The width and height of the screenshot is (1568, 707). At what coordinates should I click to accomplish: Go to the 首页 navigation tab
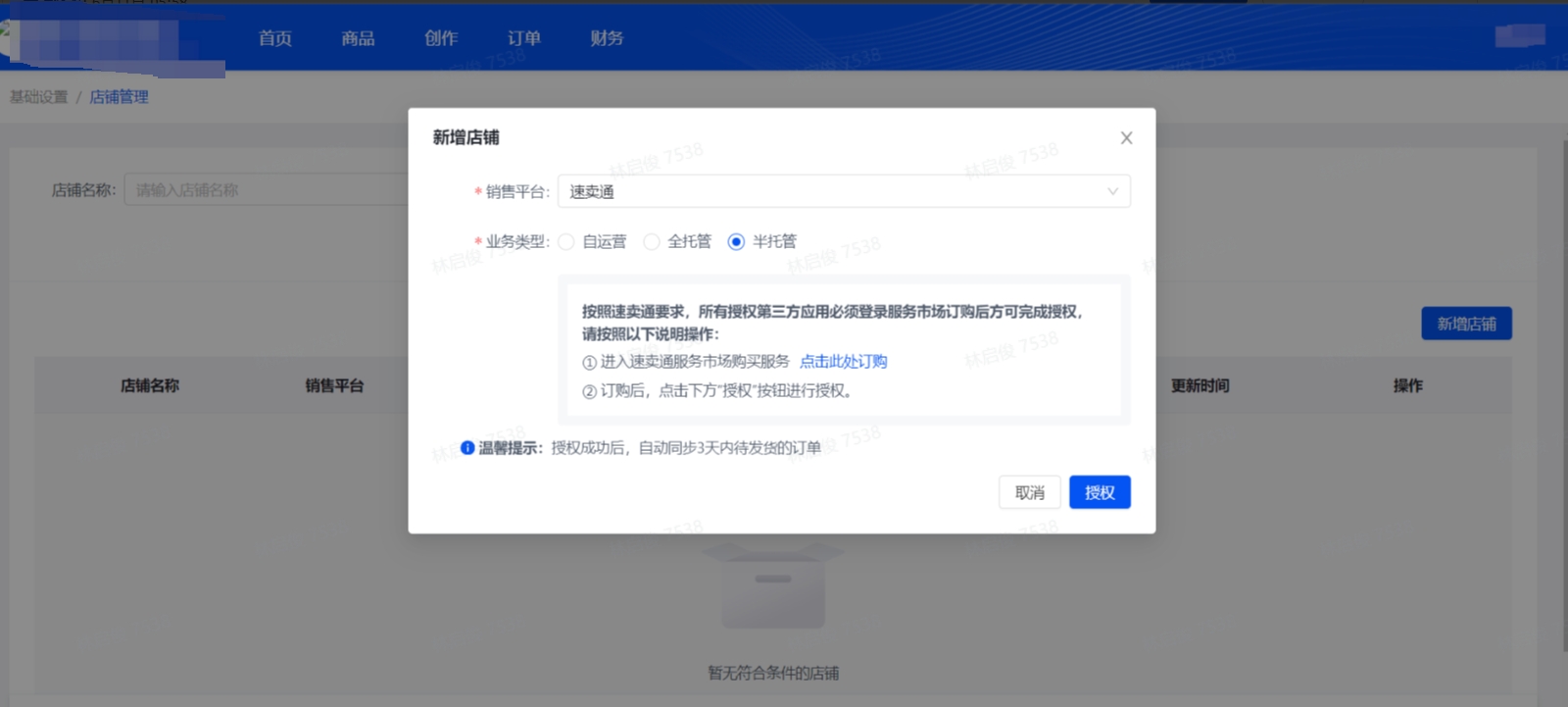coord(275,38)
